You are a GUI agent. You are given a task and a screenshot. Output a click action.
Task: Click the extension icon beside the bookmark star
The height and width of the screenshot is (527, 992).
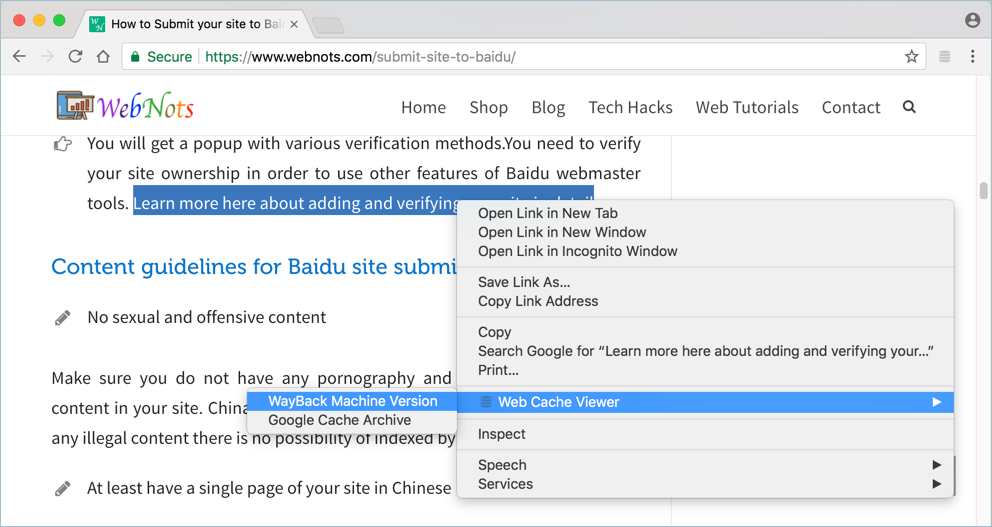coord(944,57)
